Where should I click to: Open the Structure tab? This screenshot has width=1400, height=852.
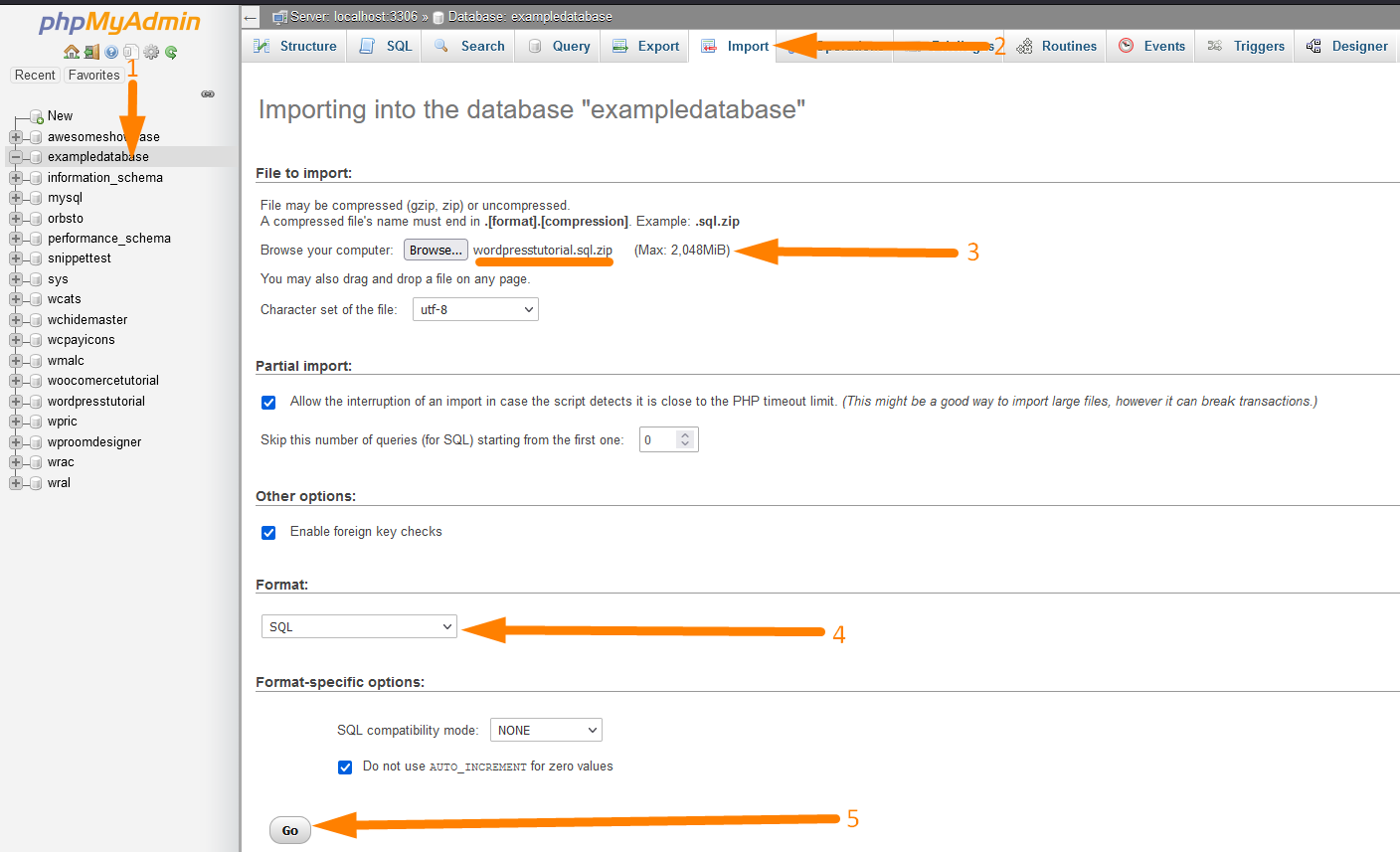[295, 46]
